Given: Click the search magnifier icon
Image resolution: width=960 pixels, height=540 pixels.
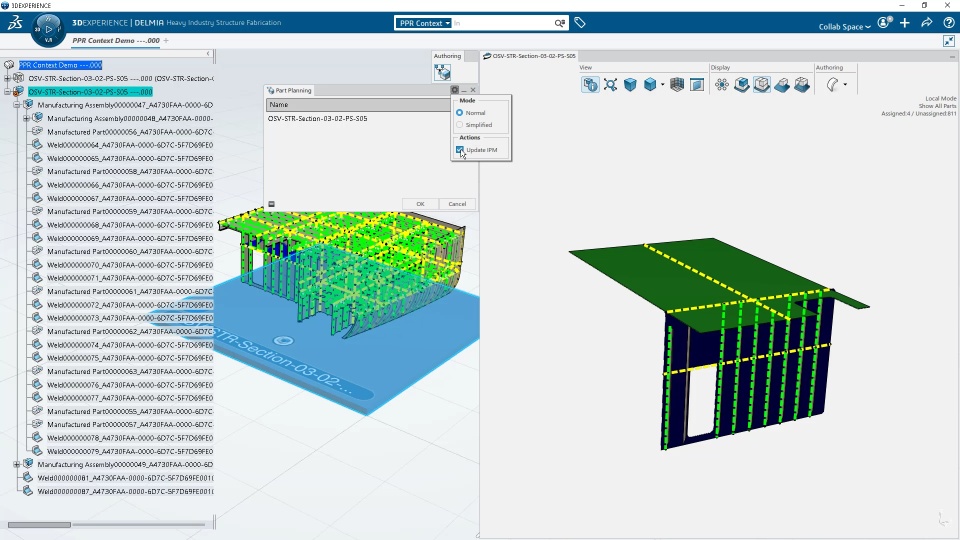Looking at the screenshot, I should coord(559,23).
